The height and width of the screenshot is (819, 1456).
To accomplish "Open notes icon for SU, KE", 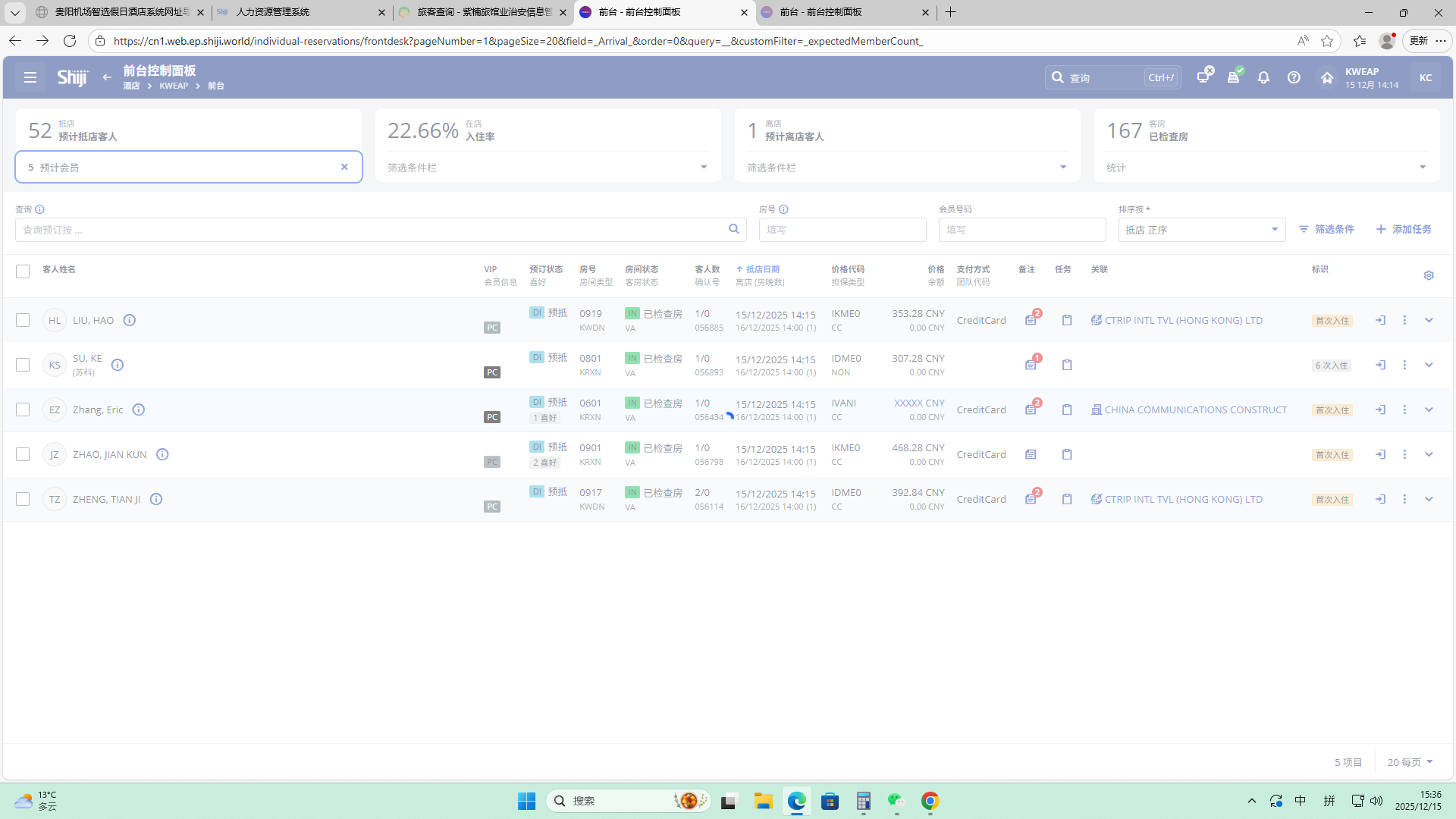I will pyautogui.click(x=1031, y=365).
